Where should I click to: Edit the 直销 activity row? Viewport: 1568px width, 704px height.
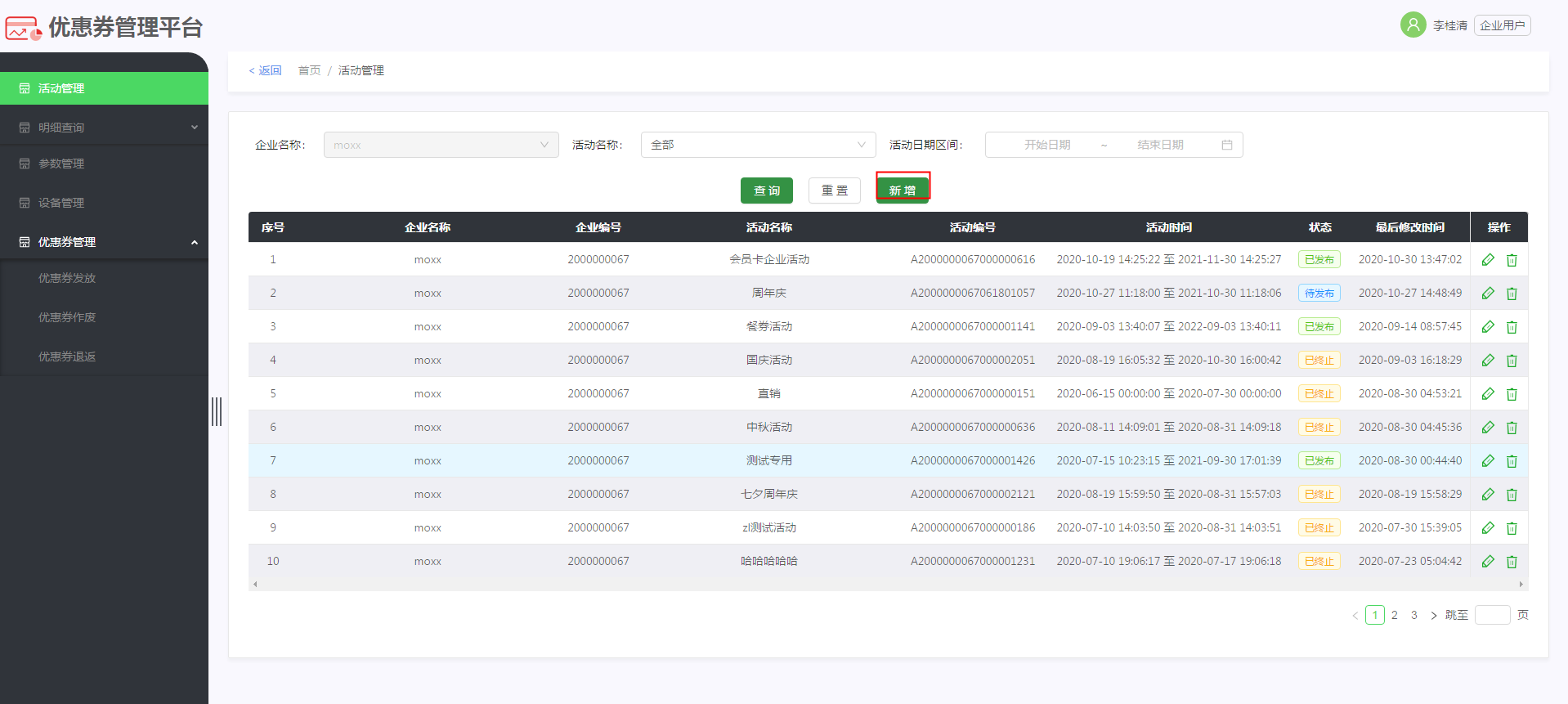coord(1488,393)
